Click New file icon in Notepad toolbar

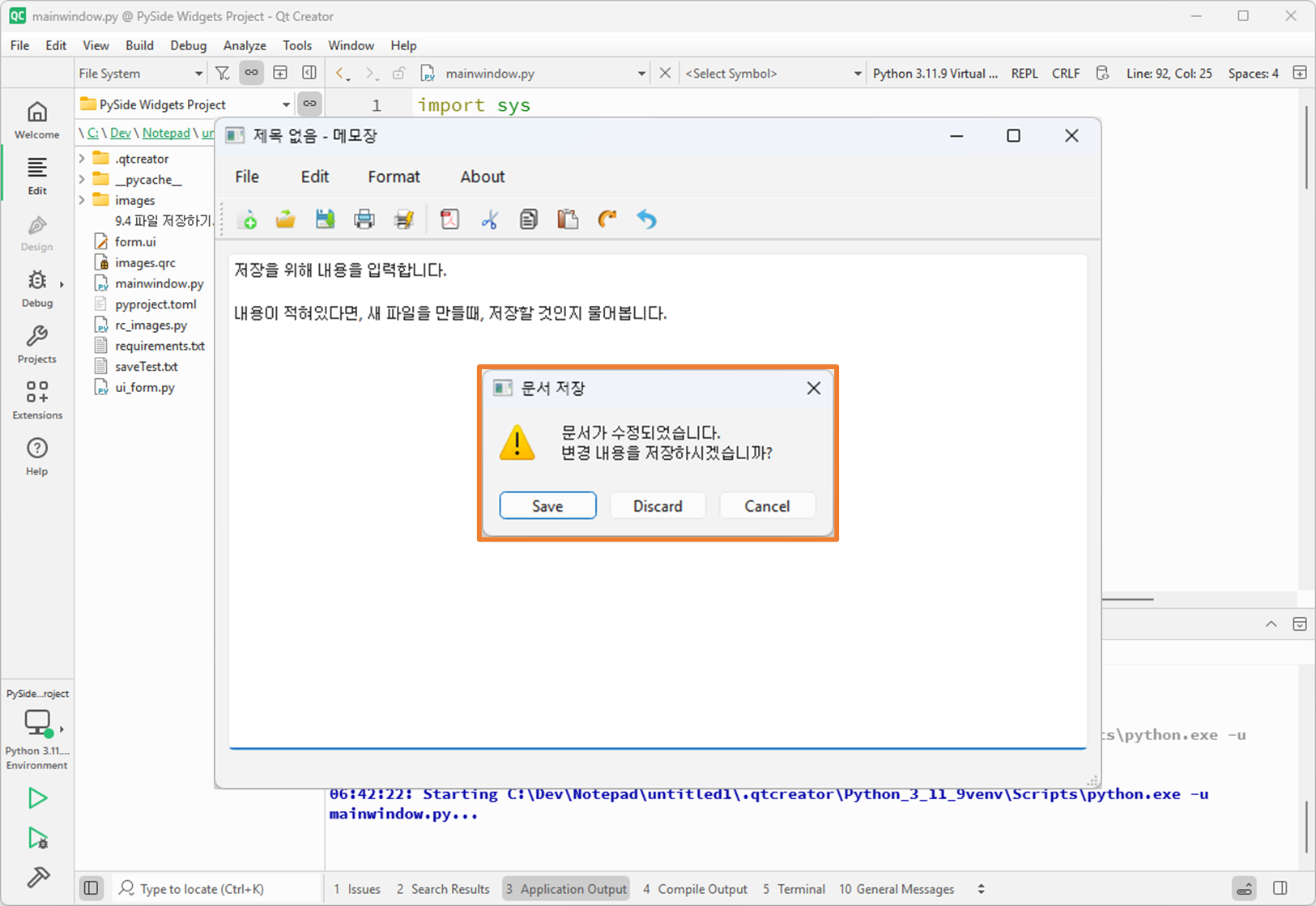(x=248, y=219)
